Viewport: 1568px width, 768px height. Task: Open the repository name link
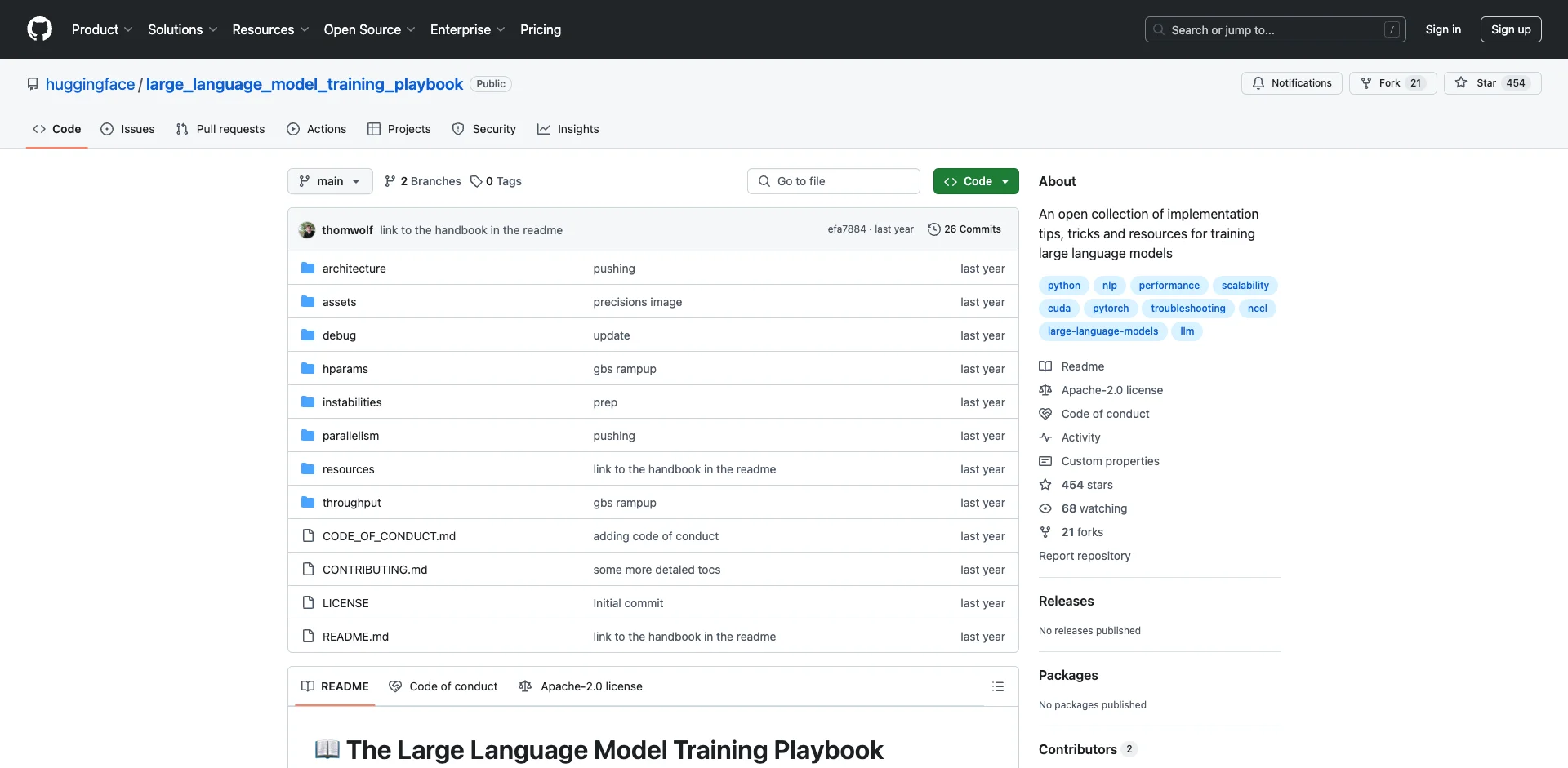pyautogui.click(x=305, y=84)
